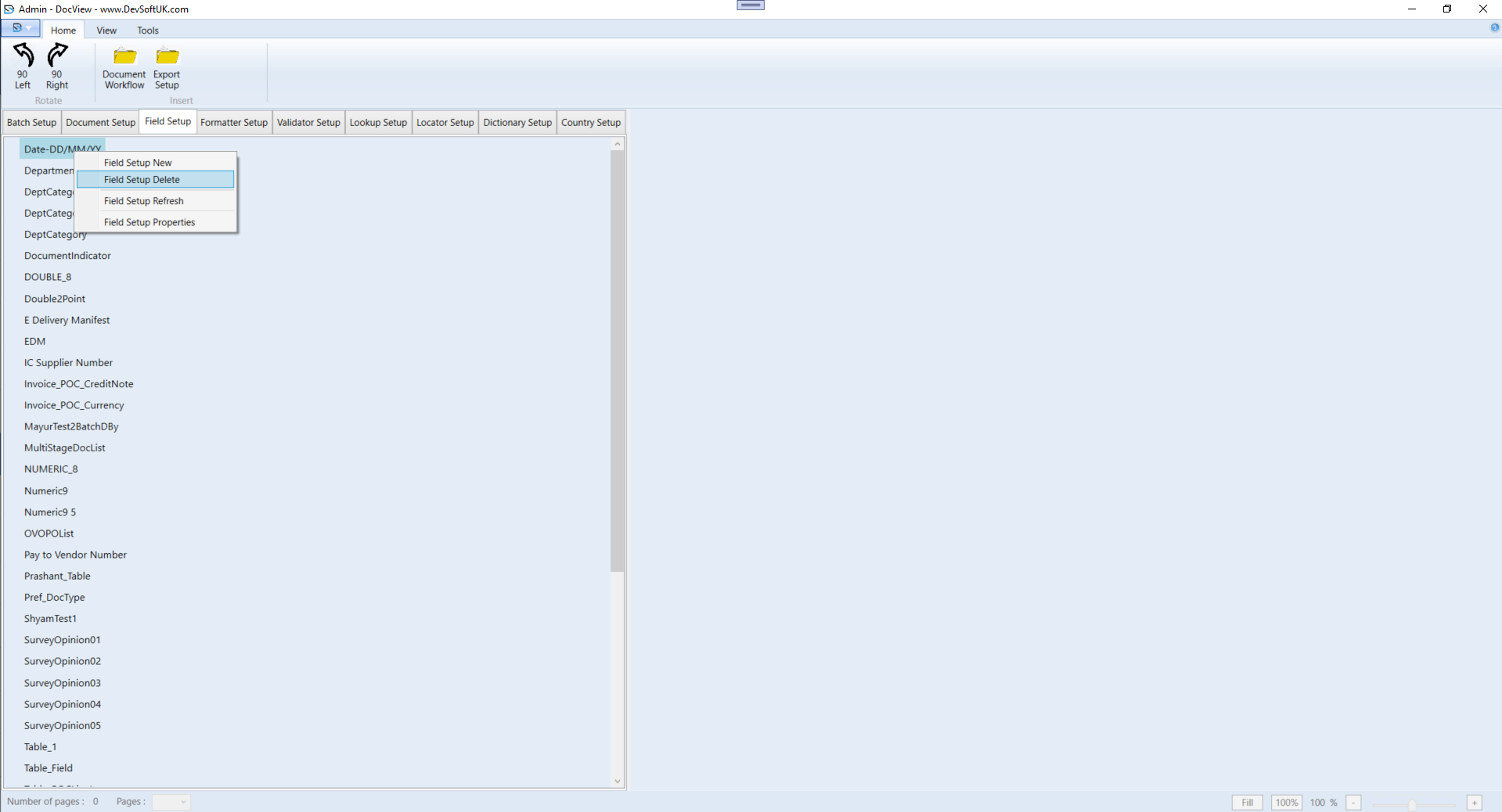The width and height of the screenshot is (1502, 812).
Task: Switch to the Home ribbon tab
Action: tap(63, 31)
